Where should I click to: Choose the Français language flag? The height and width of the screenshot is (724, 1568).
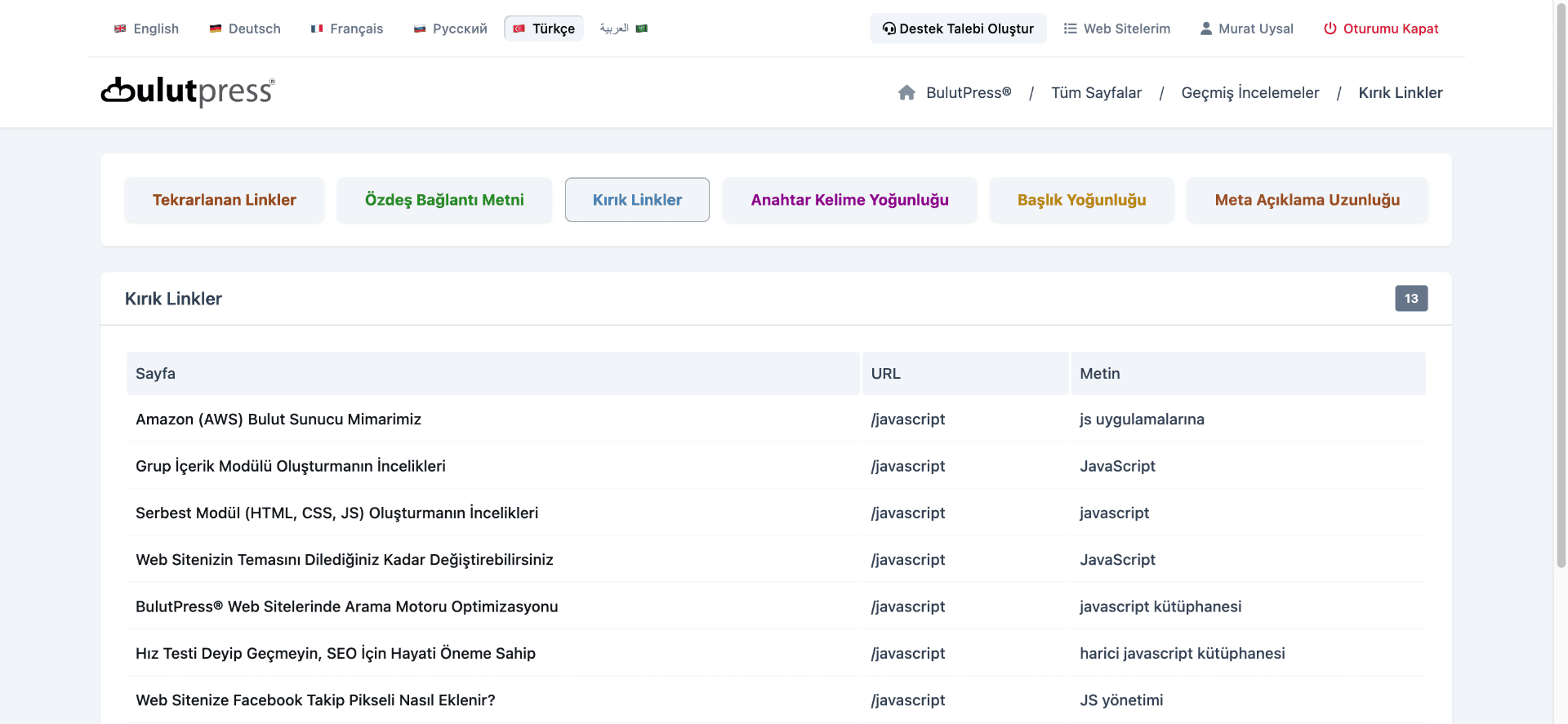[x=317, y=29]
